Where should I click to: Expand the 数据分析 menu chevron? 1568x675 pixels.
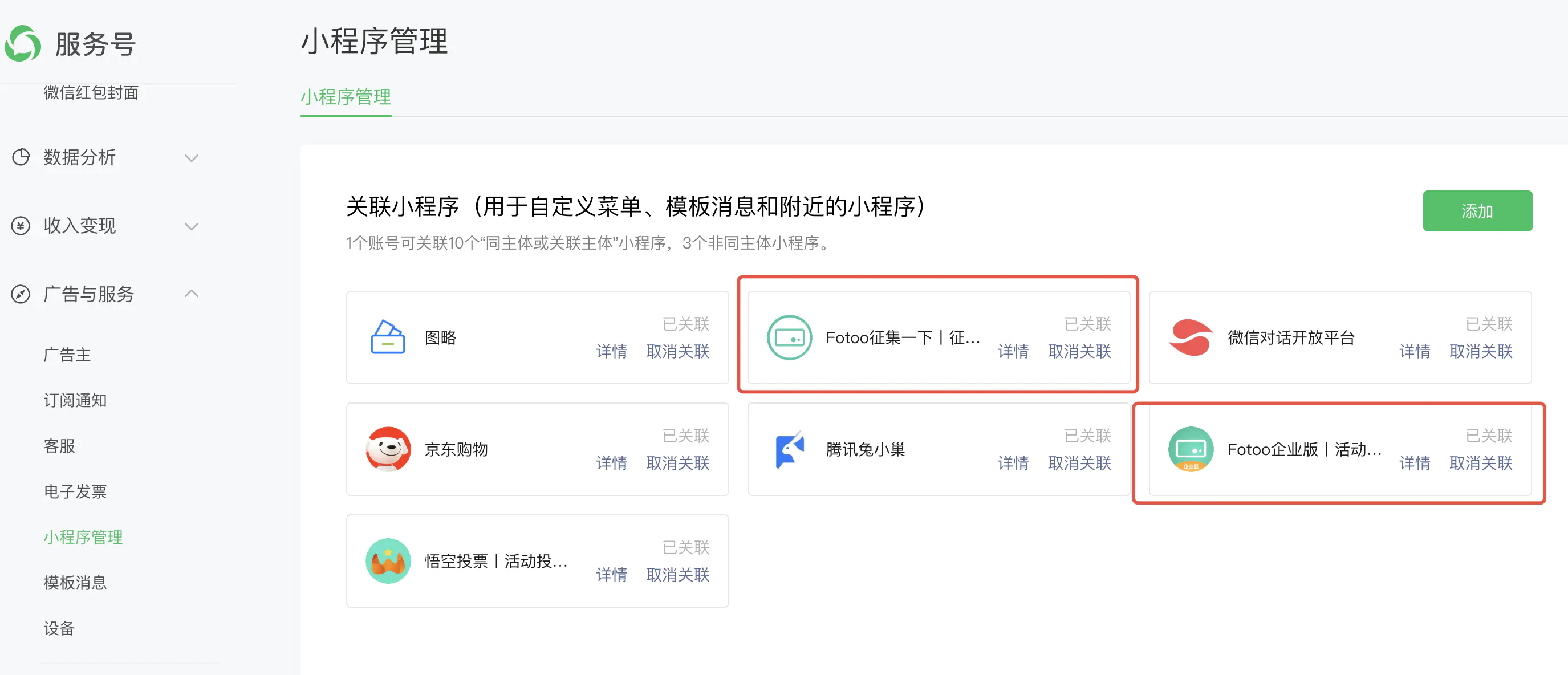tap(192, 158)
